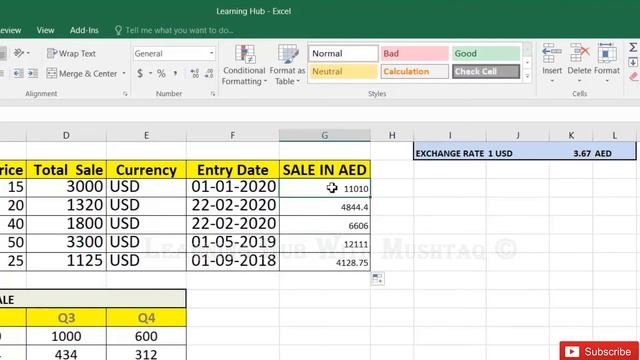Select cell containing 11010

pos(325,188)
